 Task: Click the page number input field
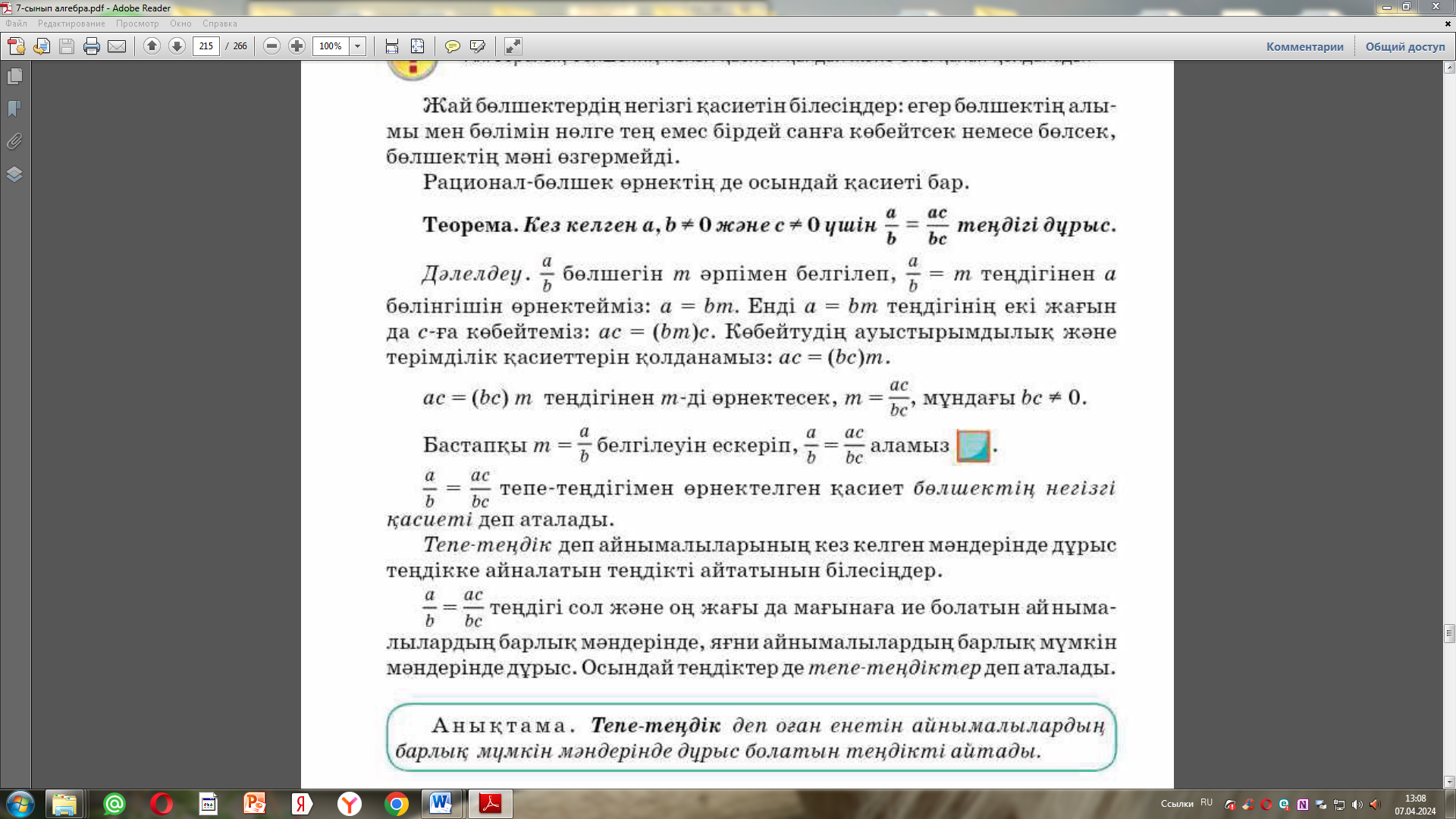click(x=206, y=46)
